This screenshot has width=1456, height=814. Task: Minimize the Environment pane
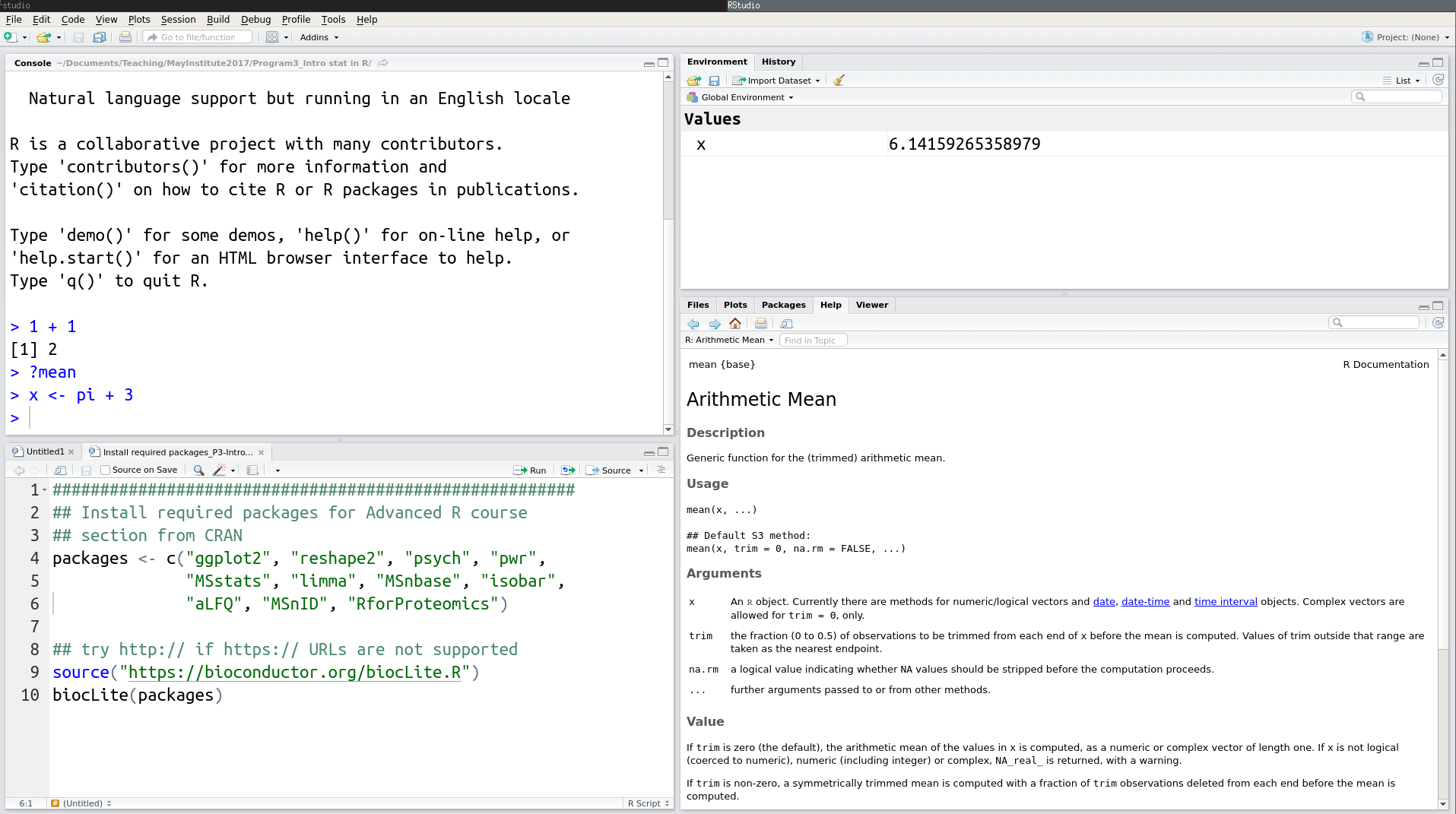coord(1423,63)
